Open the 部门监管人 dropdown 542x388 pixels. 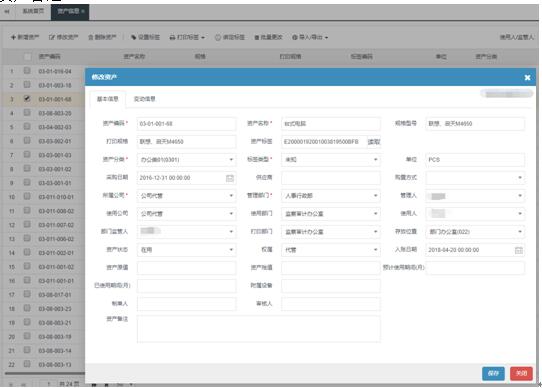click(x=187, y=232)
